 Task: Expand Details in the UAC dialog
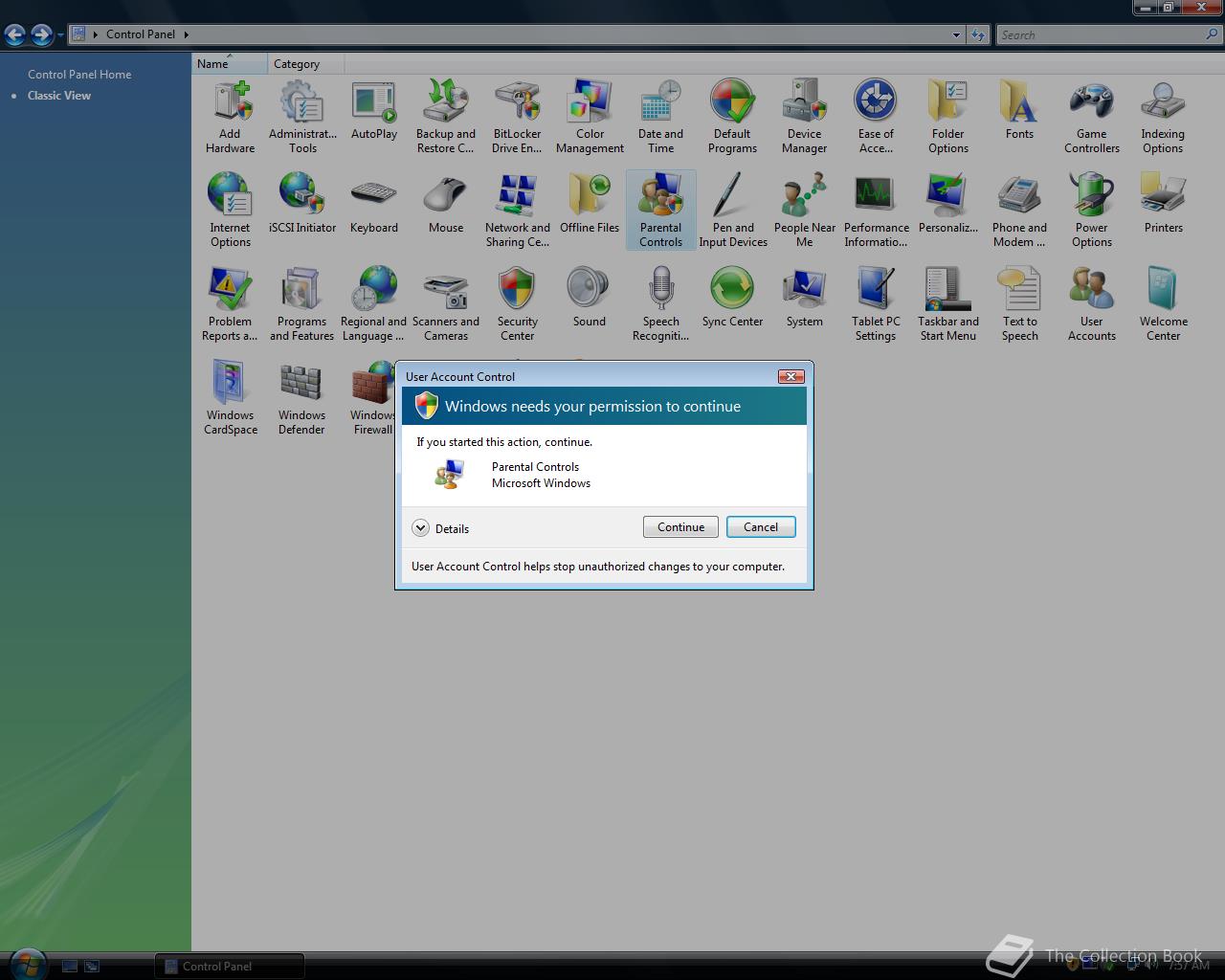point(441,528)
